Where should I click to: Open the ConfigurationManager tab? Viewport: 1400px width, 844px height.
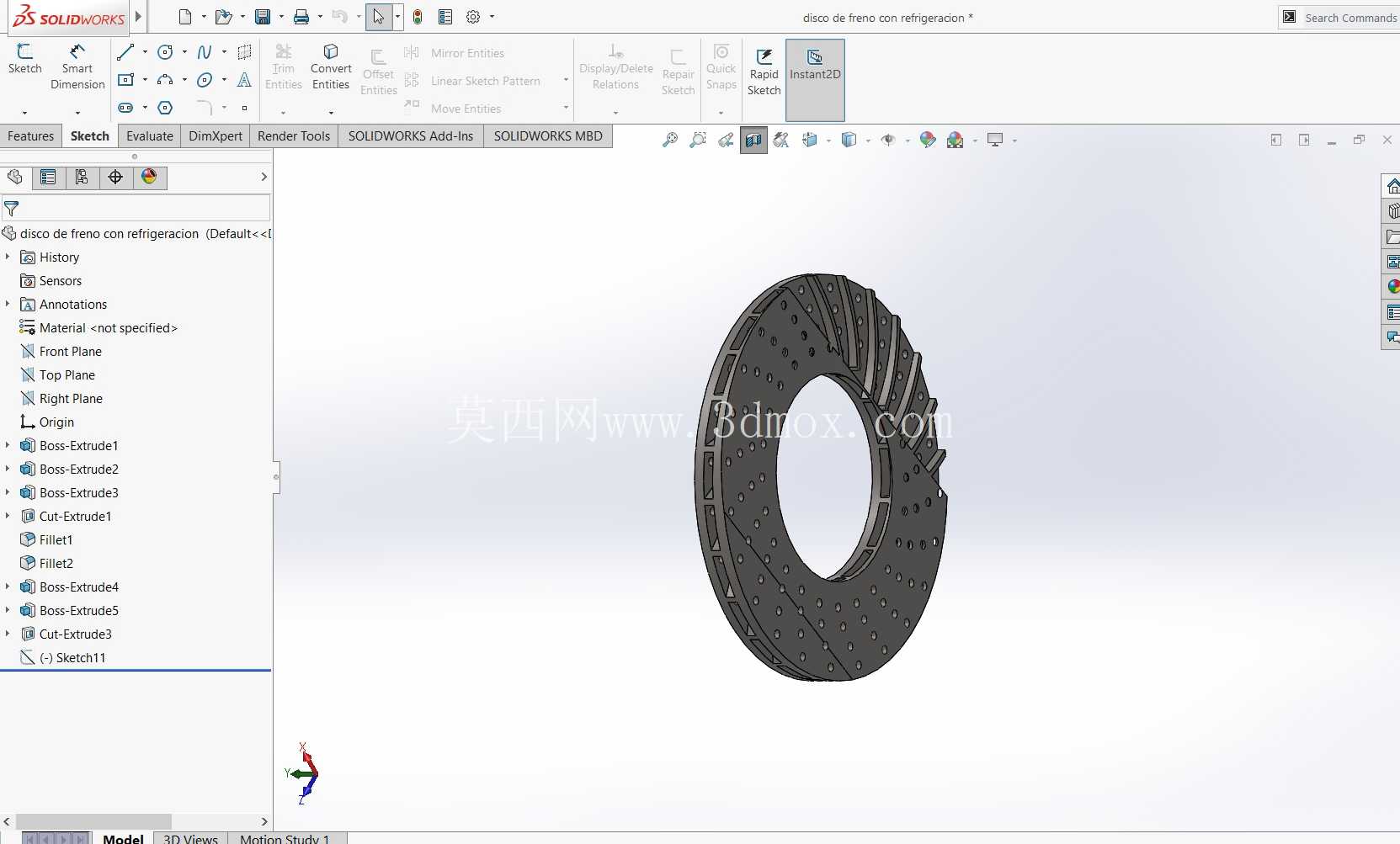click(82, 177)
